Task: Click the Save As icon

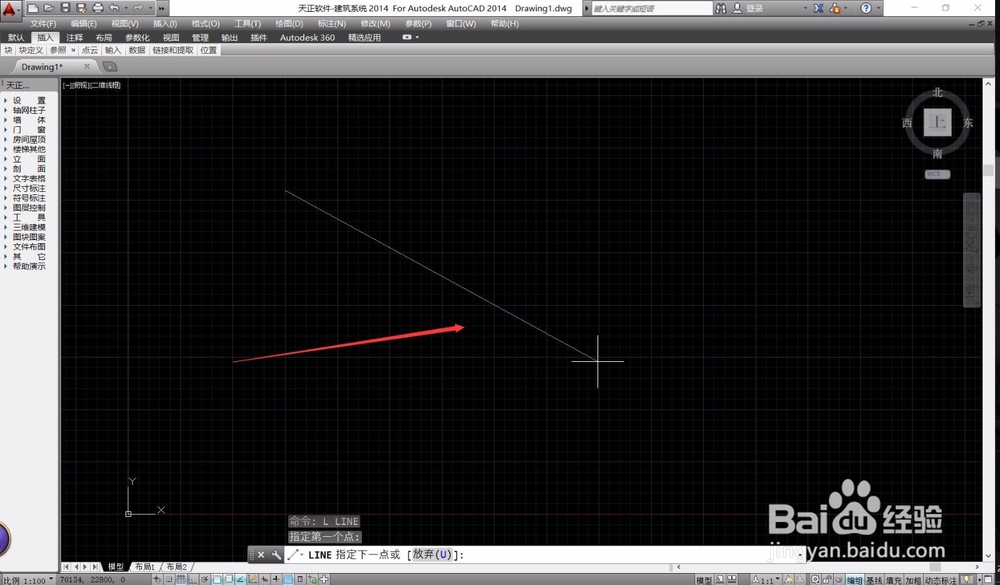Action: click(x=81, y=8)
